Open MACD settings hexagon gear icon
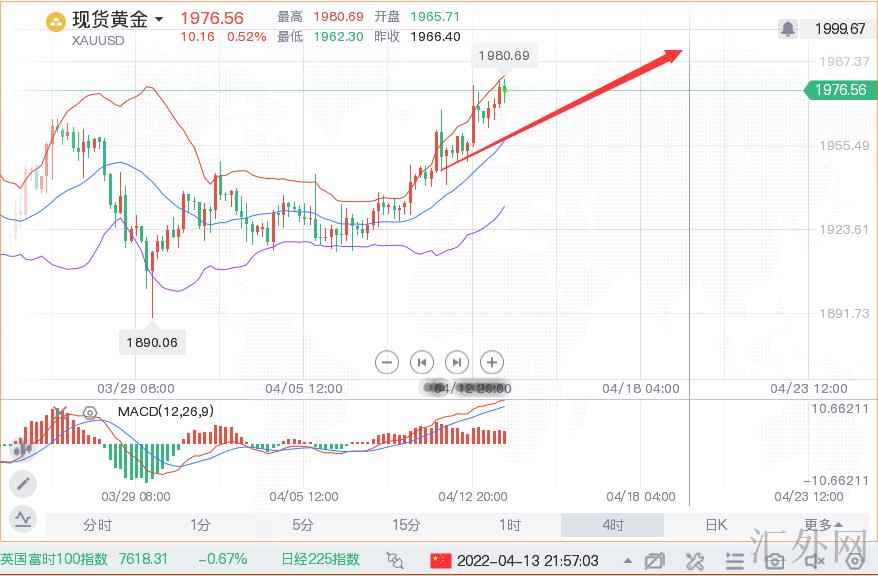The width and height of the screenshot is (878, 576). pyautogui.click(x=90, y=413)
